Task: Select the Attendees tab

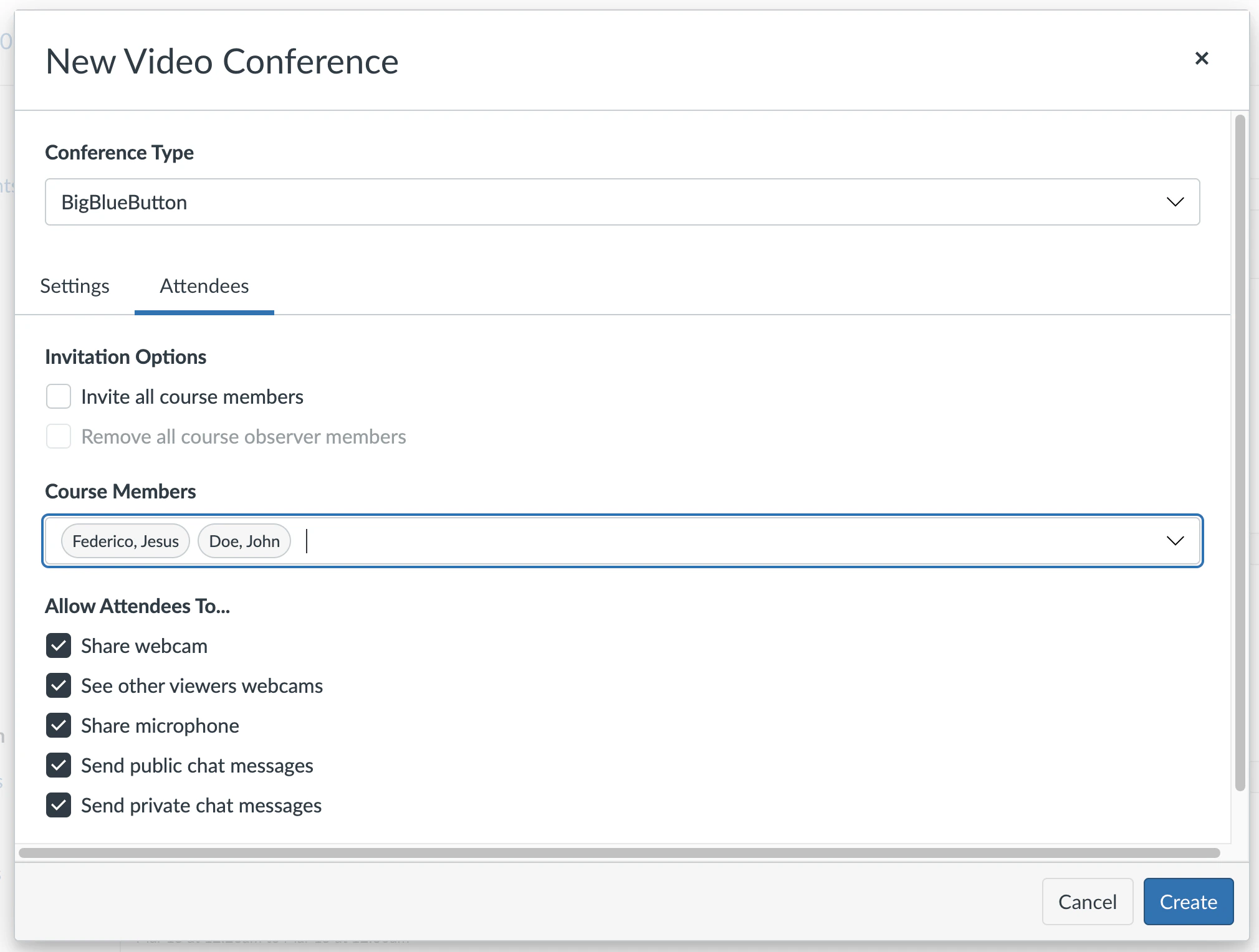Action: [x=204, y=286]
